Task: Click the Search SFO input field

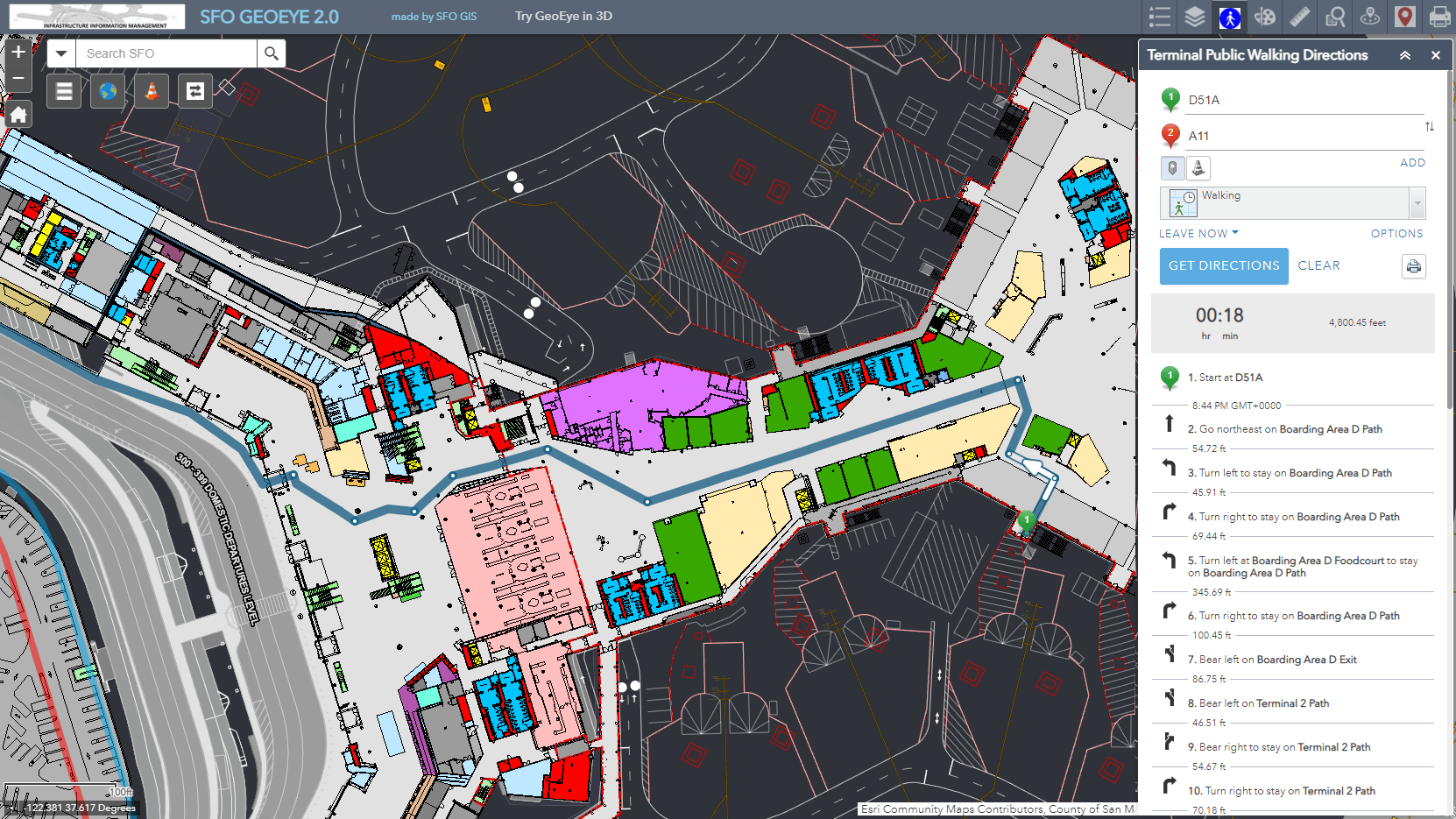Action: [x=166, y=53]
